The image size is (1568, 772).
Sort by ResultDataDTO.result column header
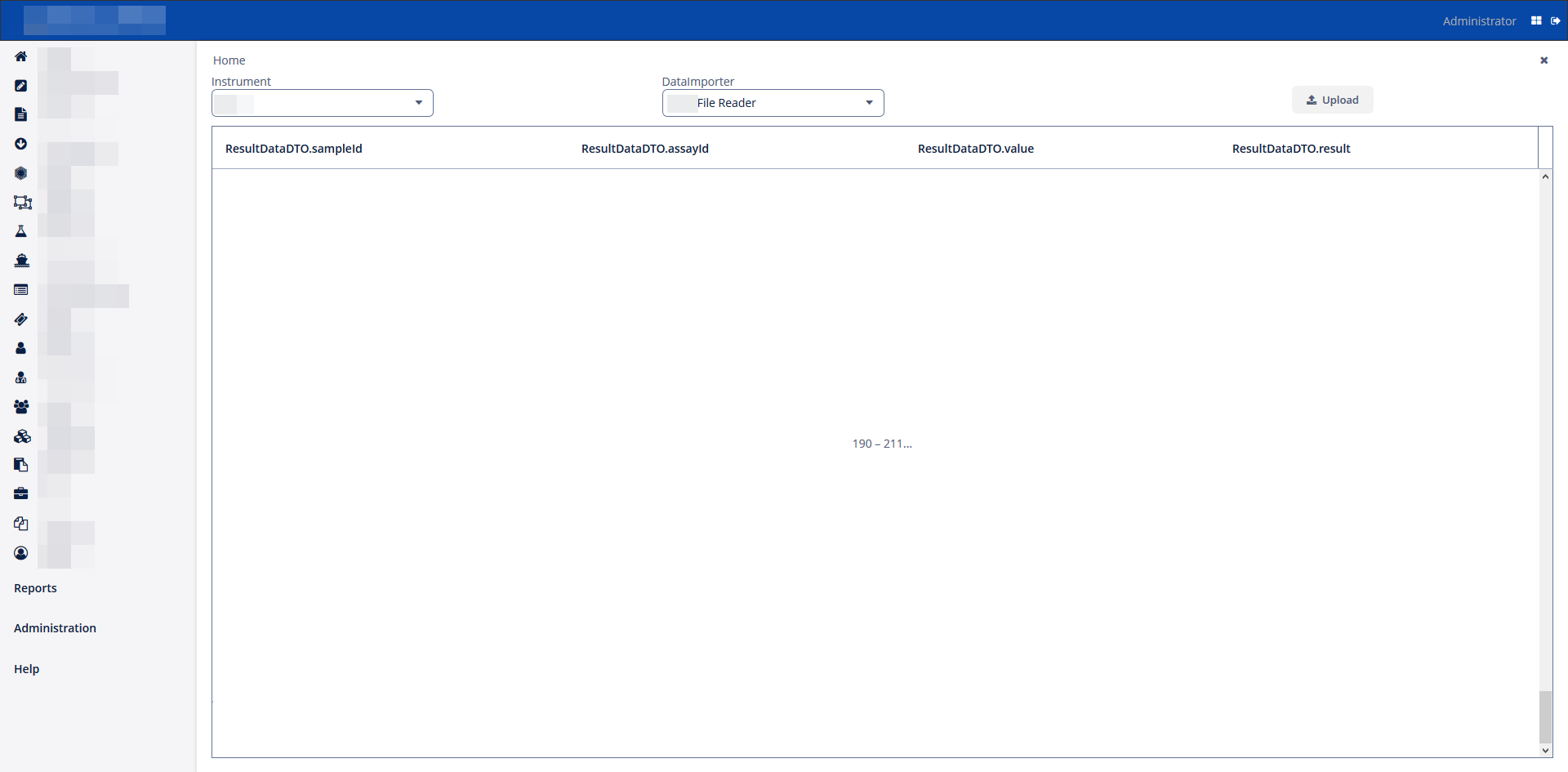click(1291, 149)
